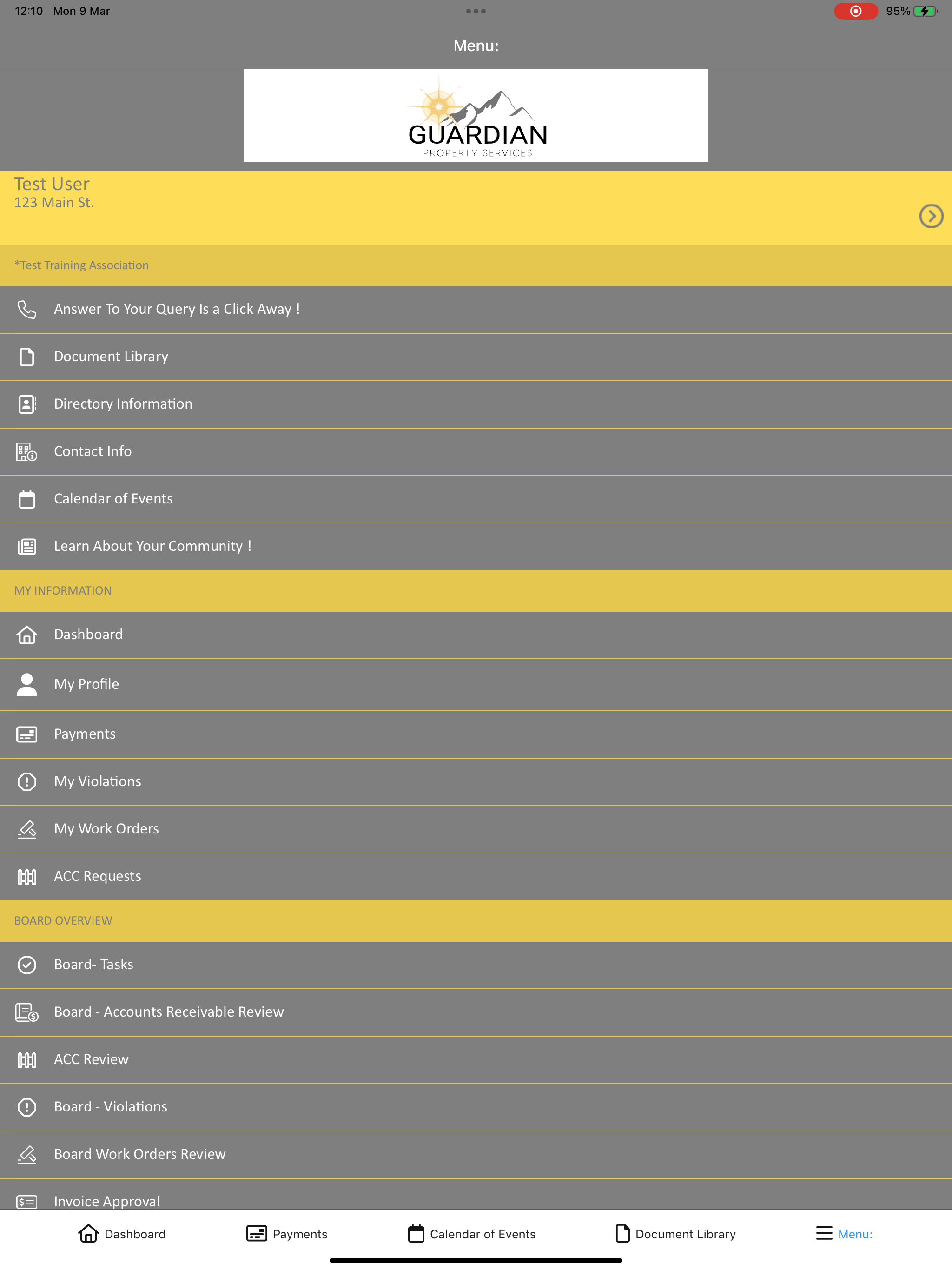The image size is (952, 1270).
Task: Tap the person icon for My Profile
Action: point(26,684)
